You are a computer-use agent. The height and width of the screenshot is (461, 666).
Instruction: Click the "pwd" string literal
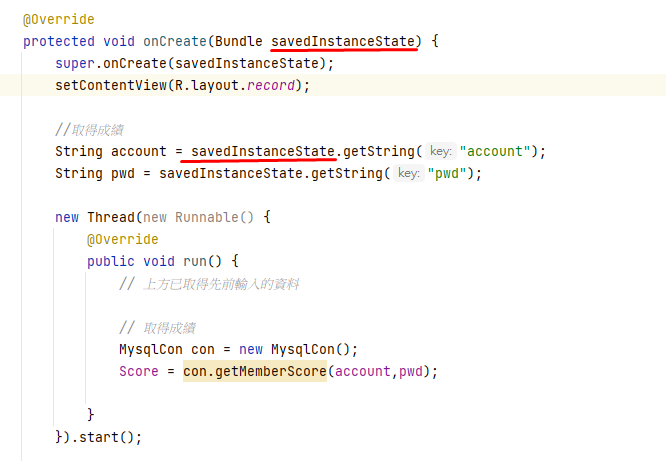point(447,173)
